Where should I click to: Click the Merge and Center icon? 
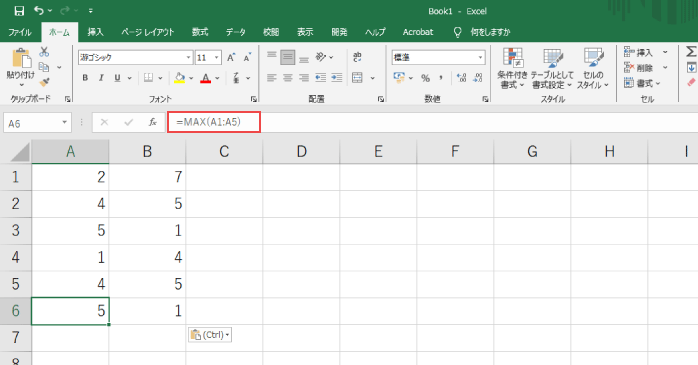pyautogui.click(x=357, y=78)
